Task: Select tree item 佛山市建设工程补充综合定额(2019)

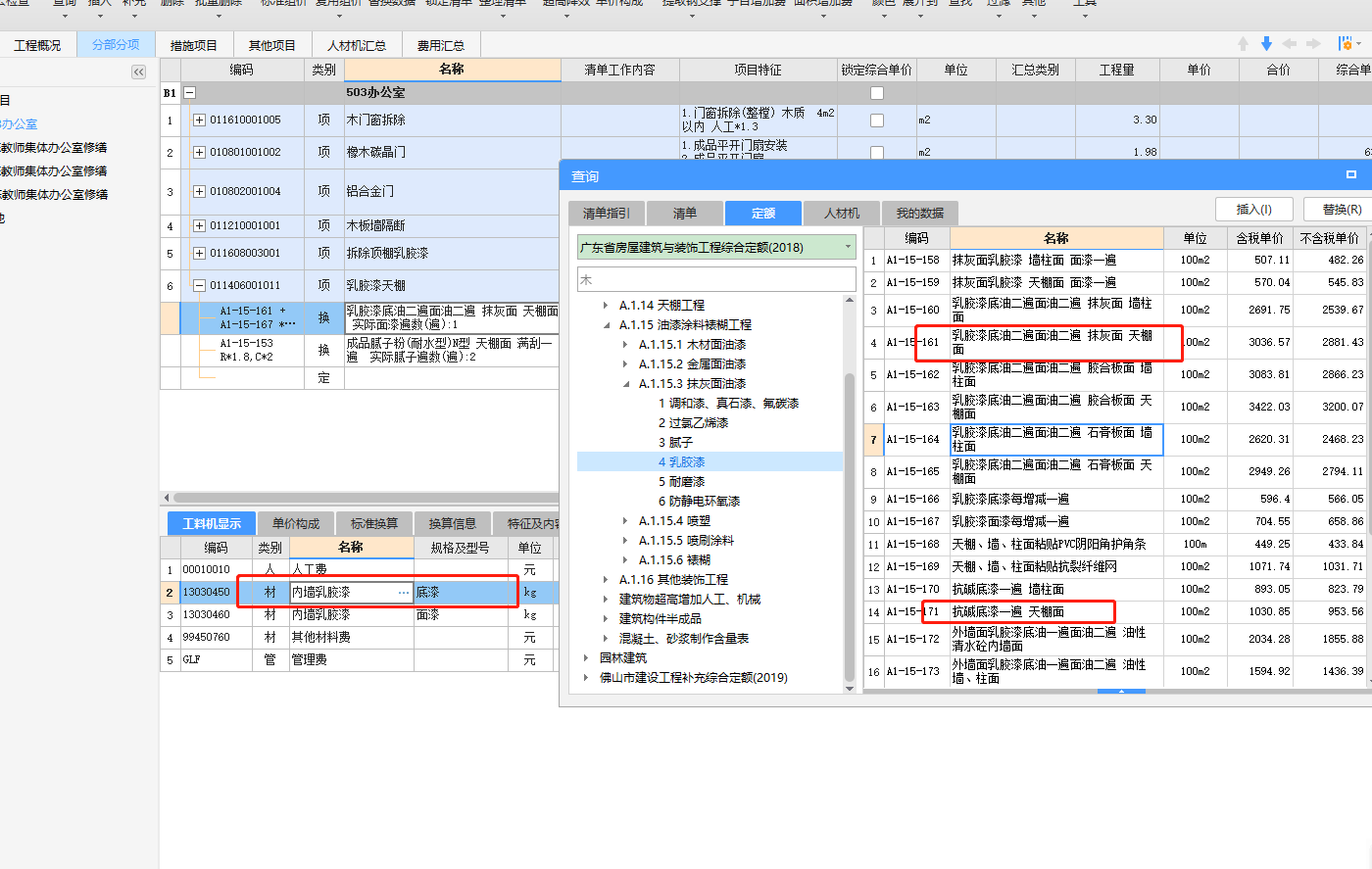Action: point(693,677)
